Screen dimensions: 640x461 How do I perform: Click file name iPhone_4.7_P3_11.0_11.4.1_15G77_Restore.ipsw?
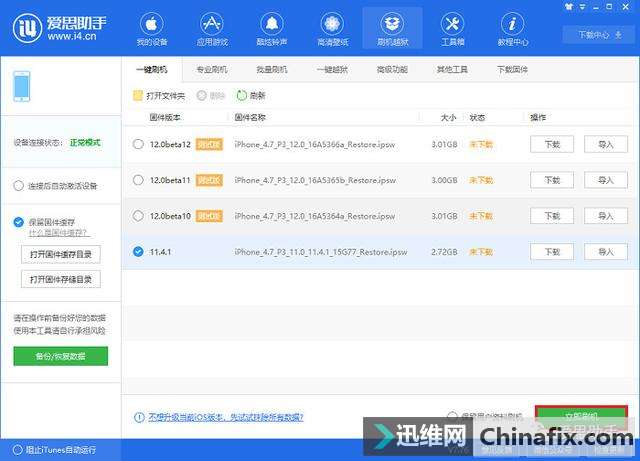click(321, 252)
